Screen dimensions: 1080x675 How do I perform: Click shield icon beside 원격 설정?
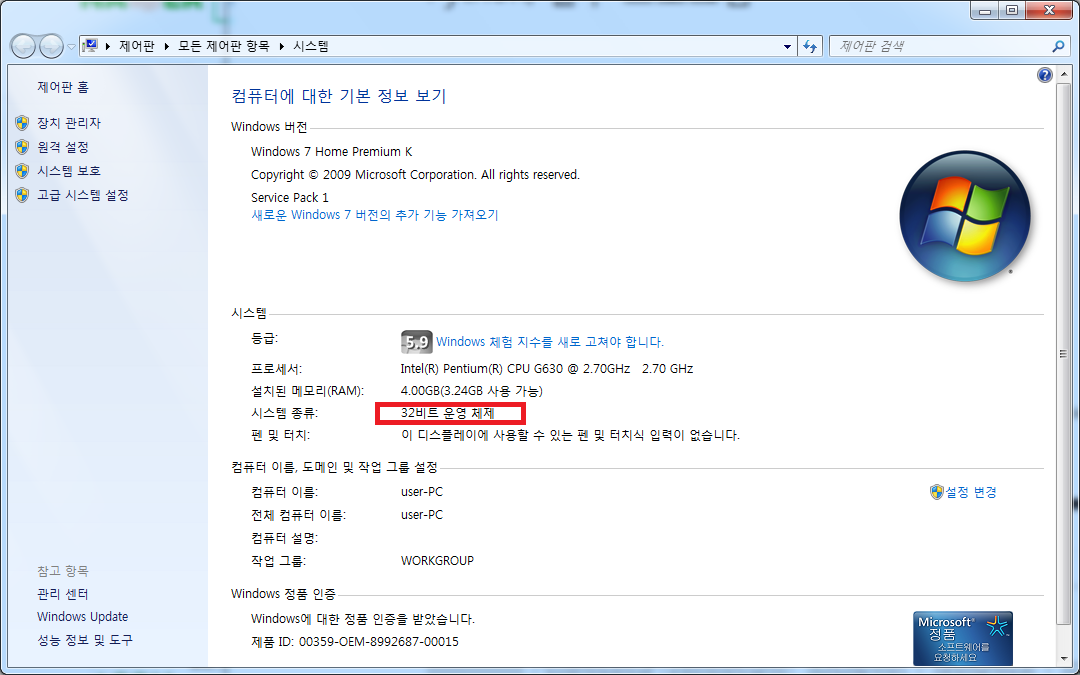point(22,147)
